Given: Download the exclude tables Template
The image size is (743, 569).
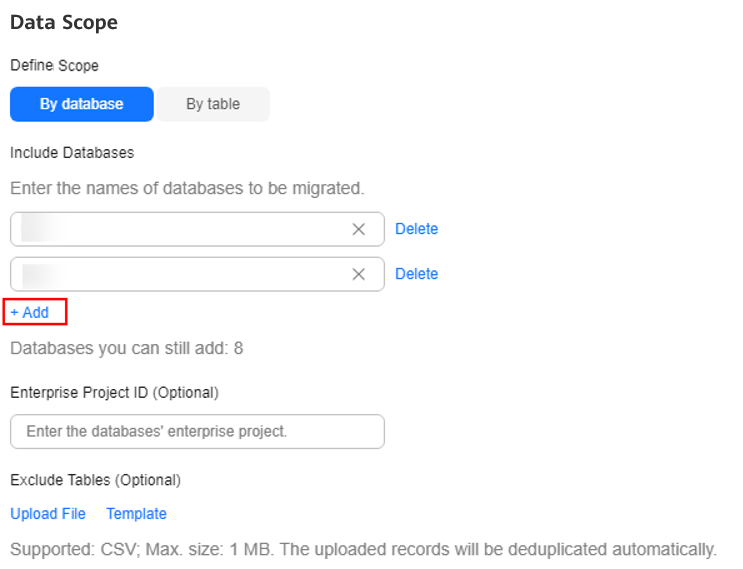Looking at the screenshot, I should click(136, 514).
